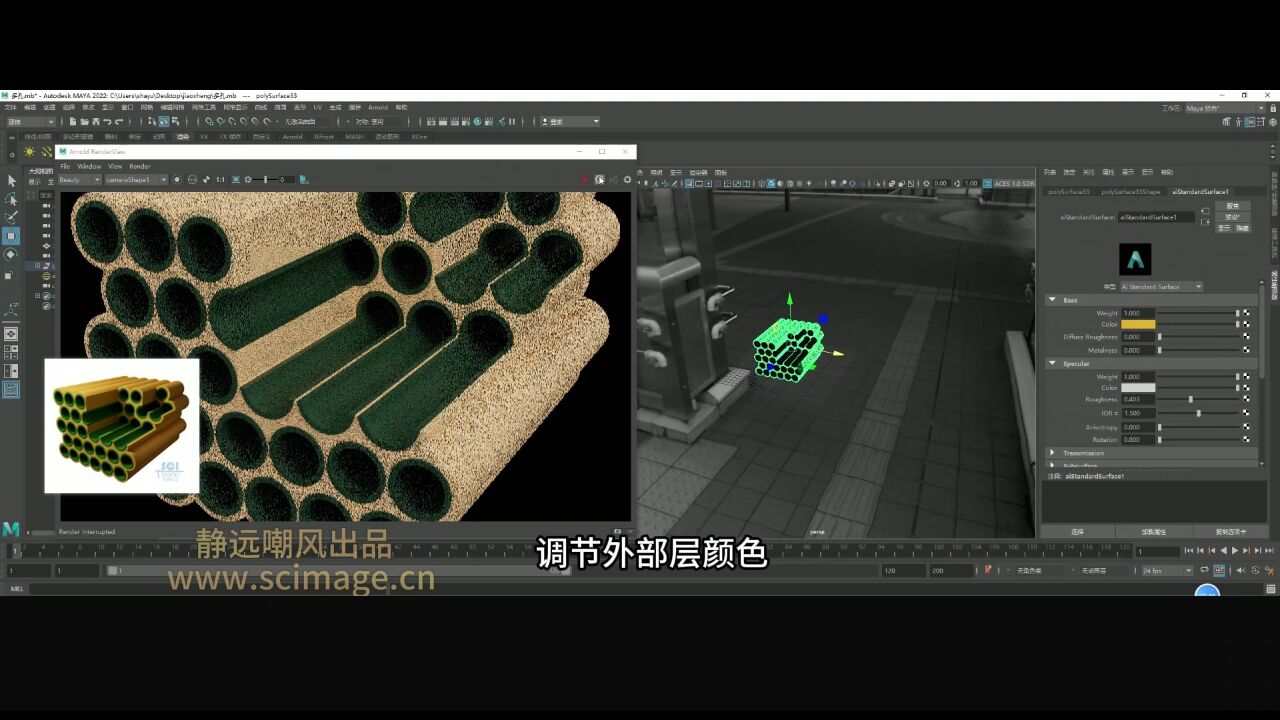Click the Base Weight value field
1280x720 pixels.
(1138, 313)
